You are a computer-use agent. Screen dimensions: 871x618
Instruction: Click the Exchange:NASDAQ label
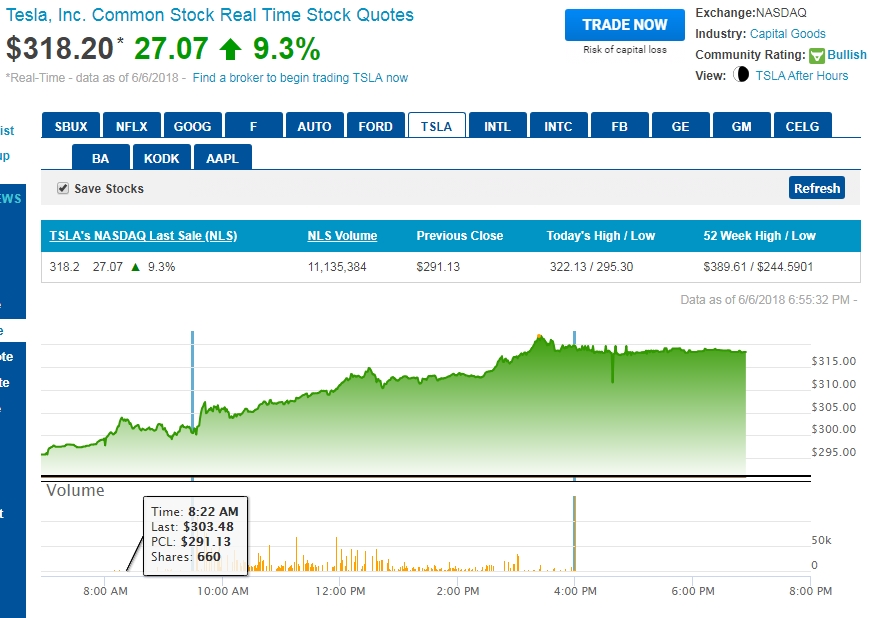click(751, 13)
